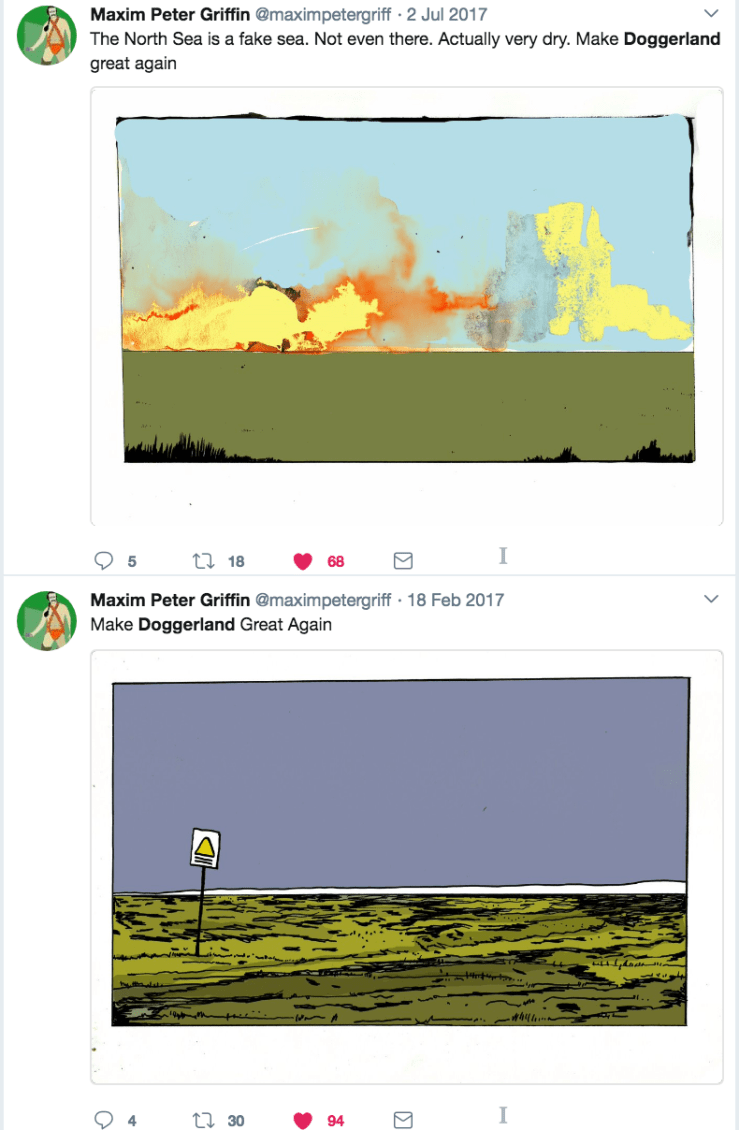
Task: Retweet the 2 Jul North Sea tweet
Action: click(204, 561)
